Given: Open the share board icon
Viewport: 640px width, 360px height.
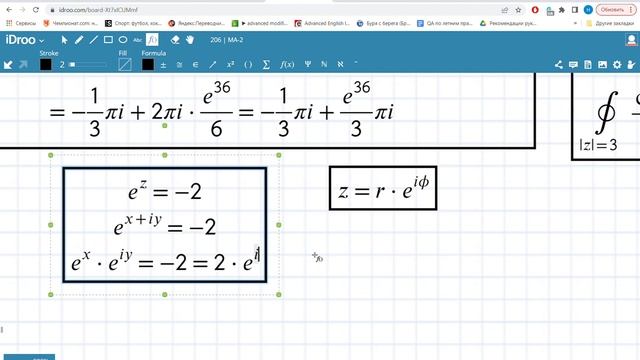Looking at the screenshot, I should (x=558, y=64).
